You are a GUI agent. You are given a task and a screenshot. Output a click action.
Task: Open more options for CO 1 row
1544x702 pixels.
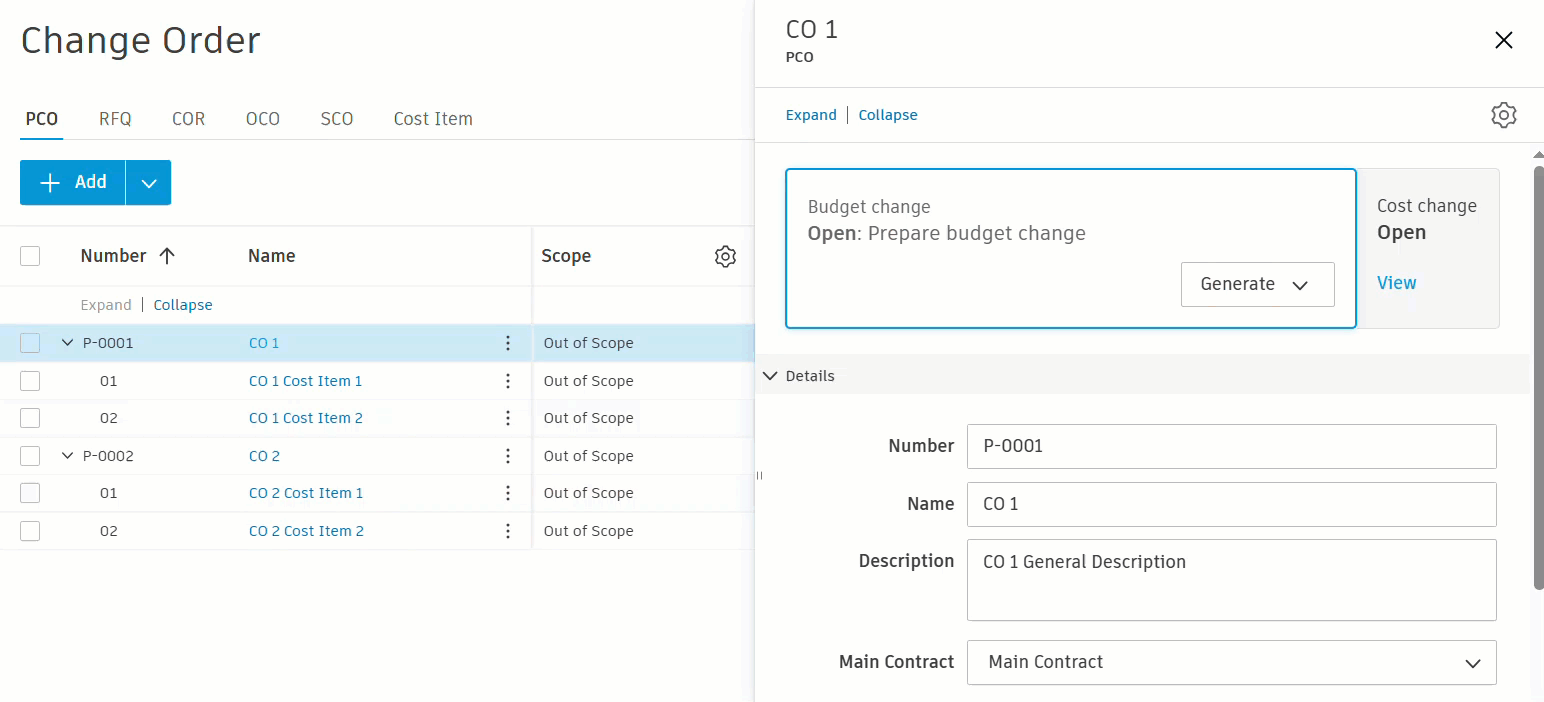[508, 343]
